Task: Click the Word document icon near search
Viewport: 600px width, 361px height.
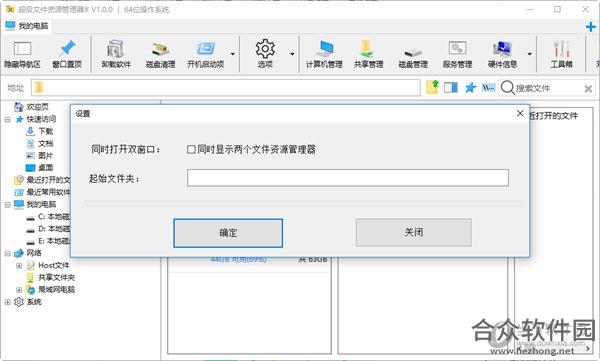Action: [x=488, y=88]
